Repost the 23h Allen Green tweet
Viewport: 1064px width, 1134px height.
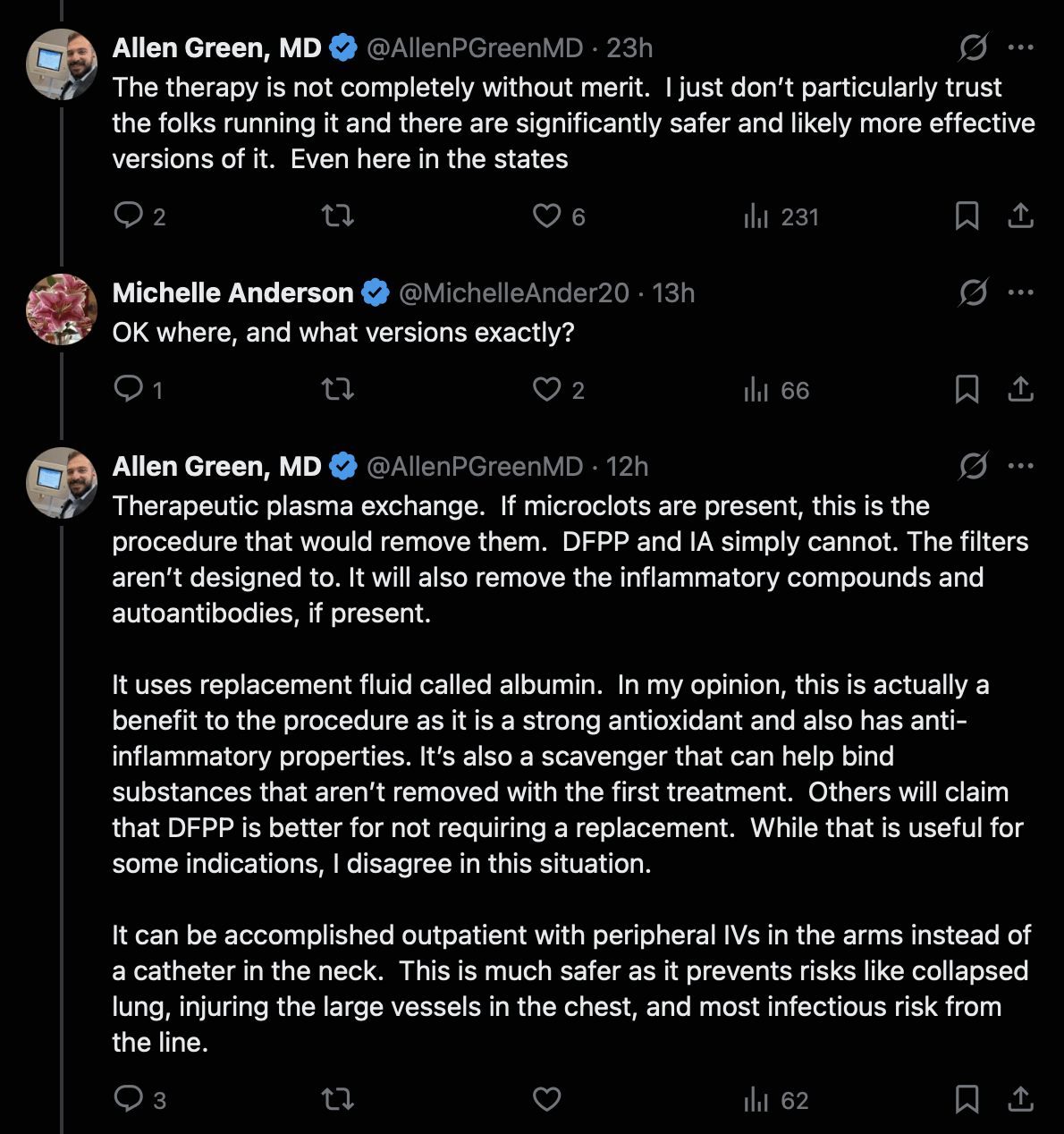pyautogui.click(x=338, y=216)
